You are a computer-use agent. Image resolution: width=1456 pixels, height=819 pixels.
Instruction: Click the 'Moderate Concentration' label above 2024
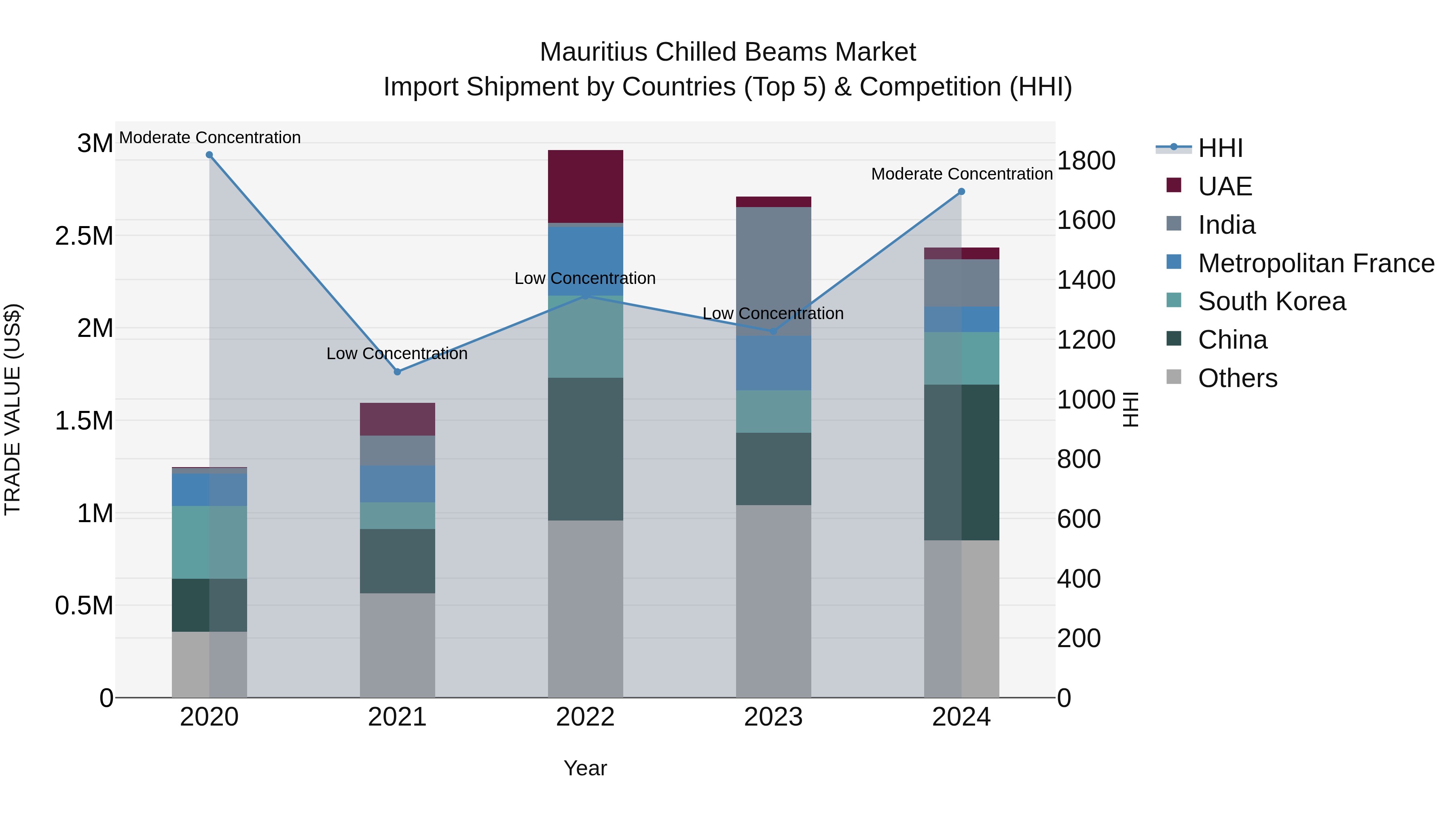click(x=962, y=174)
